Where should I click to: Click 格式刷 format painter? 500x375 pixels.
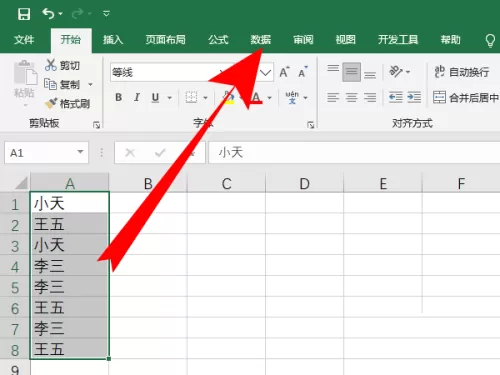click(67, 104)
